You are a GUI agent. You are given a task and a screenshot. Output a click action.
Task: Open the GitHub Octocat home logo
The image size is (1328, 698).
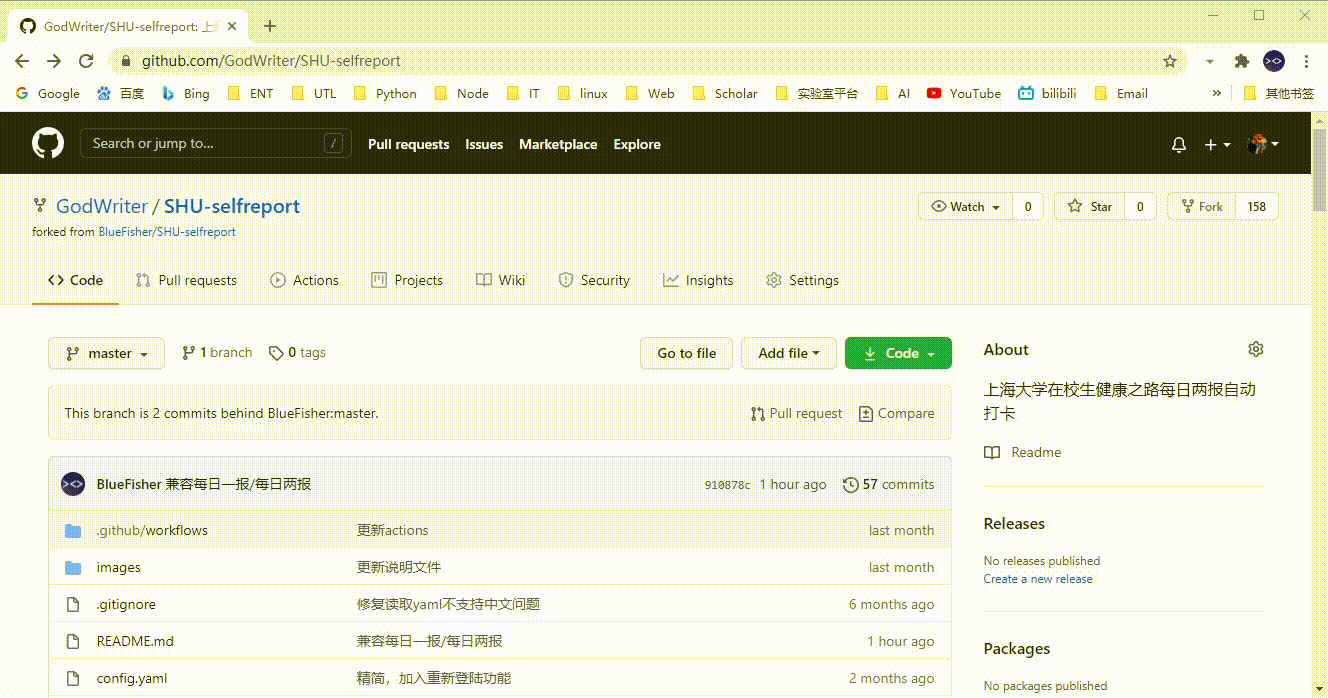47,143
